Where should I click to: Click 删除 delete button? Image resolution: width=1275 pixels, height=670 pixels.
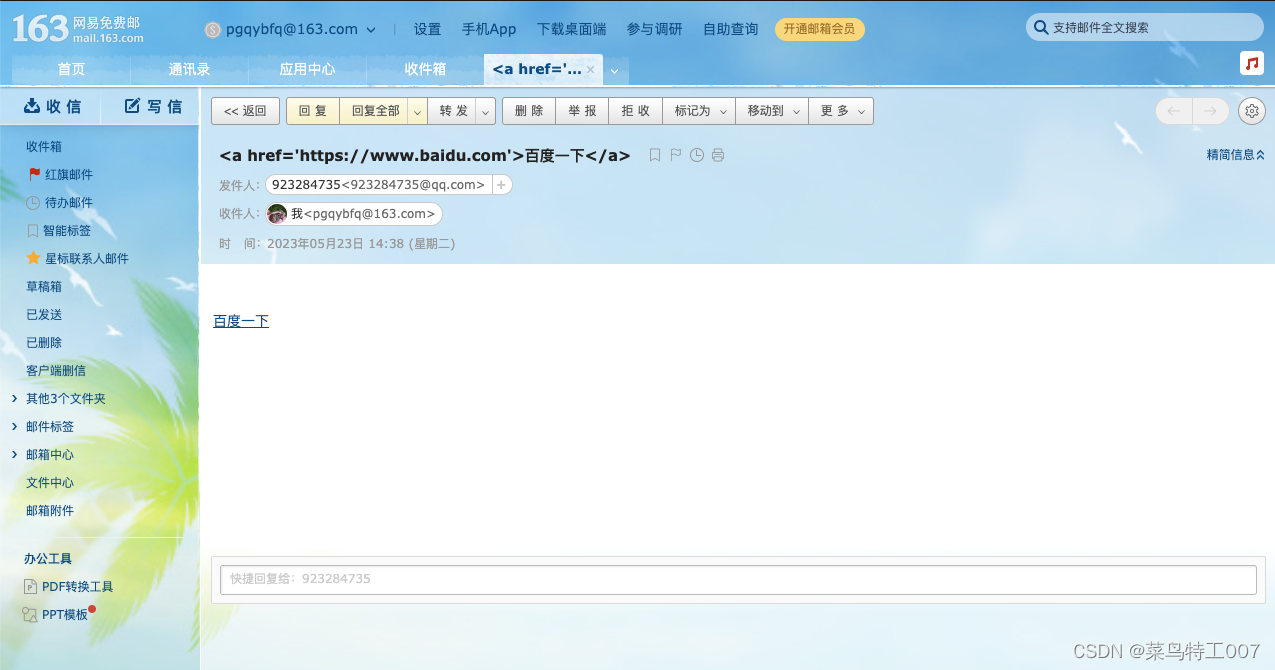(529, 111)
